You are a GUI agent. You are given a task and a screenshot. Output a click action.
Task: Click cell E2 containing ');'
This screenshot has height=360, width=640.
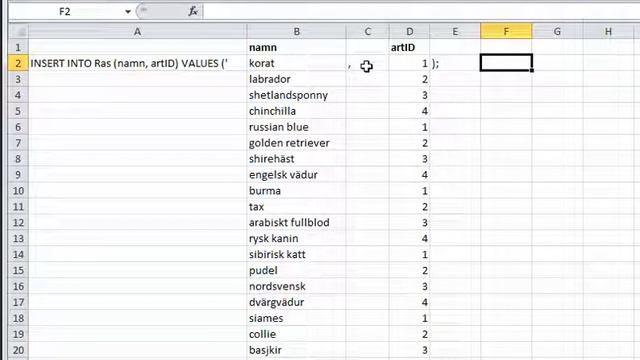click(455, 63)
